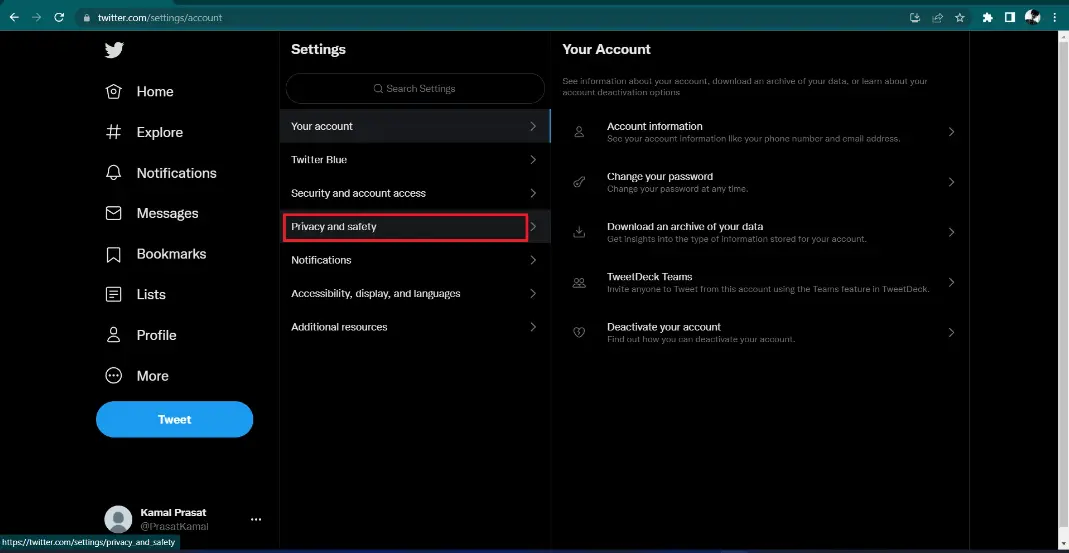This screenshot has height=553, width=1069.
Task: Open Deactivate your account link
Action: tap(759, 332)
